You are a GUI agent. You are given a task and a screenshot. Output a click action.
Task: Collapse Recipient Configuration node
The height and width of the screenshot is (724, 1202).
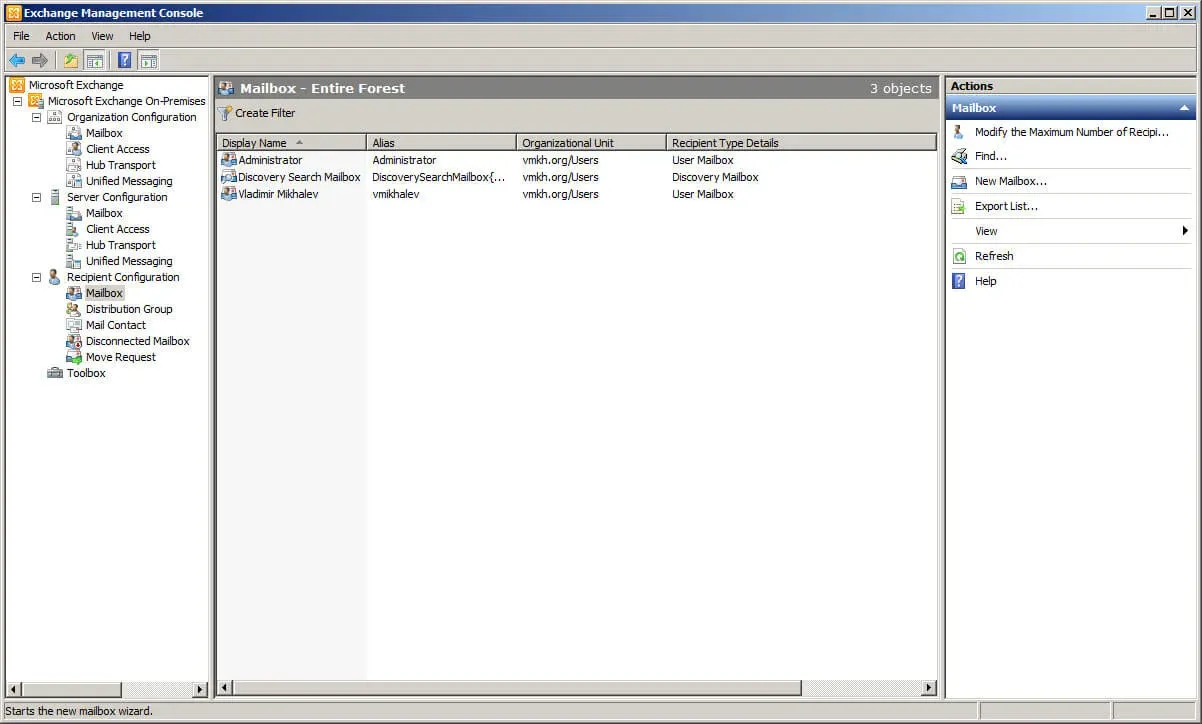36,277
